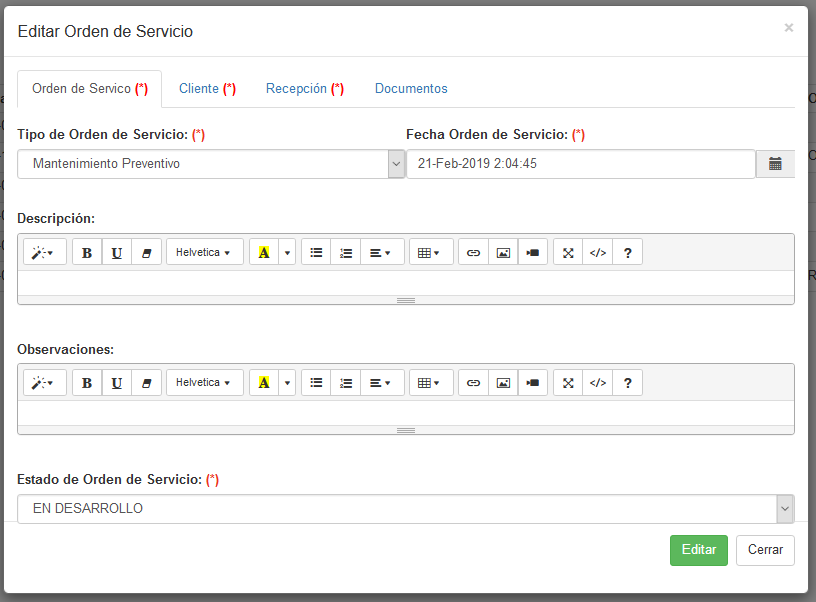Open Helvetica font dropdown in Descripción
The width and height of the screenshot is (816, 602).
click(204, 253)
